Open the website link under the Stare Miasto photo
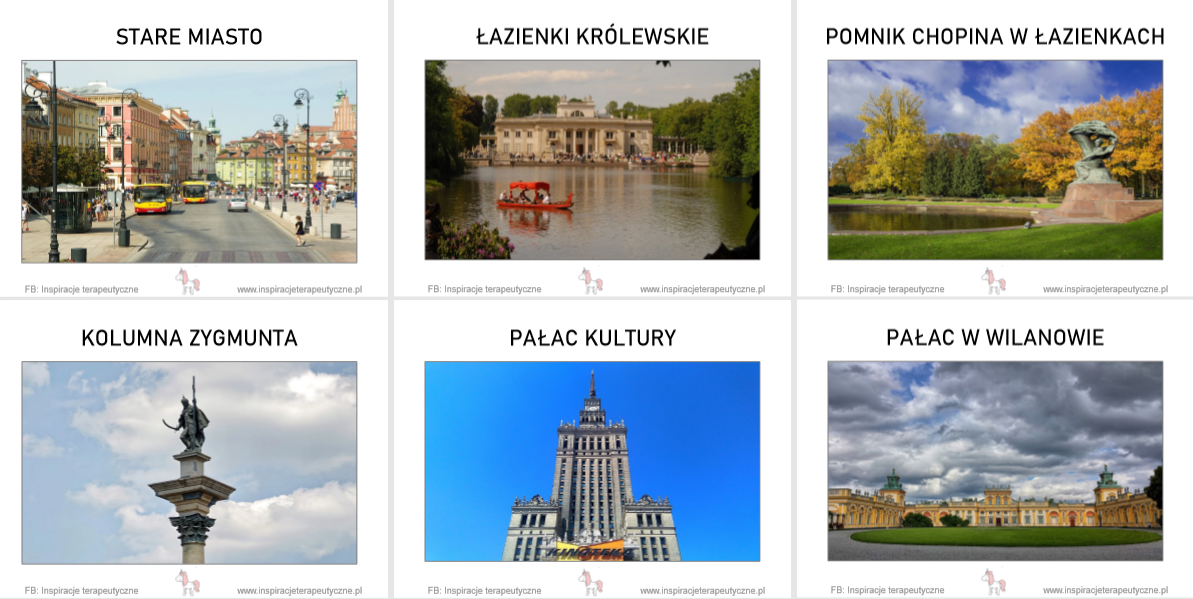 pyautogui.click(x=300, y=289)
